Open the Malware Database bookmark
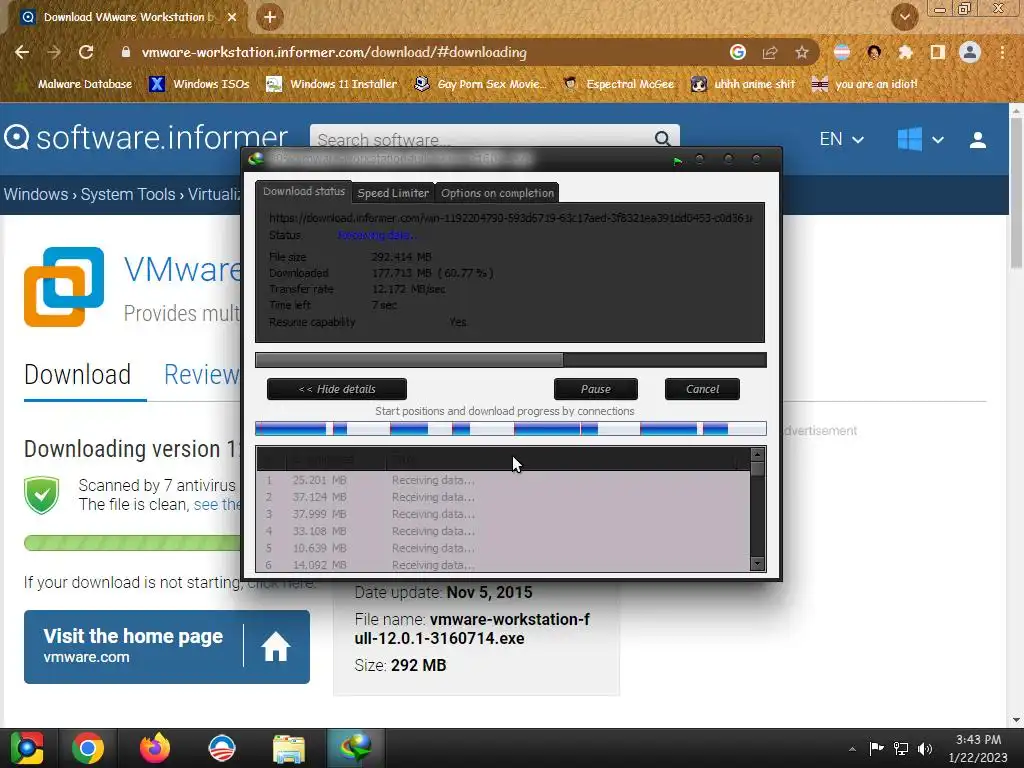Screen dimensions: 1024x768 tap(76, 84)
